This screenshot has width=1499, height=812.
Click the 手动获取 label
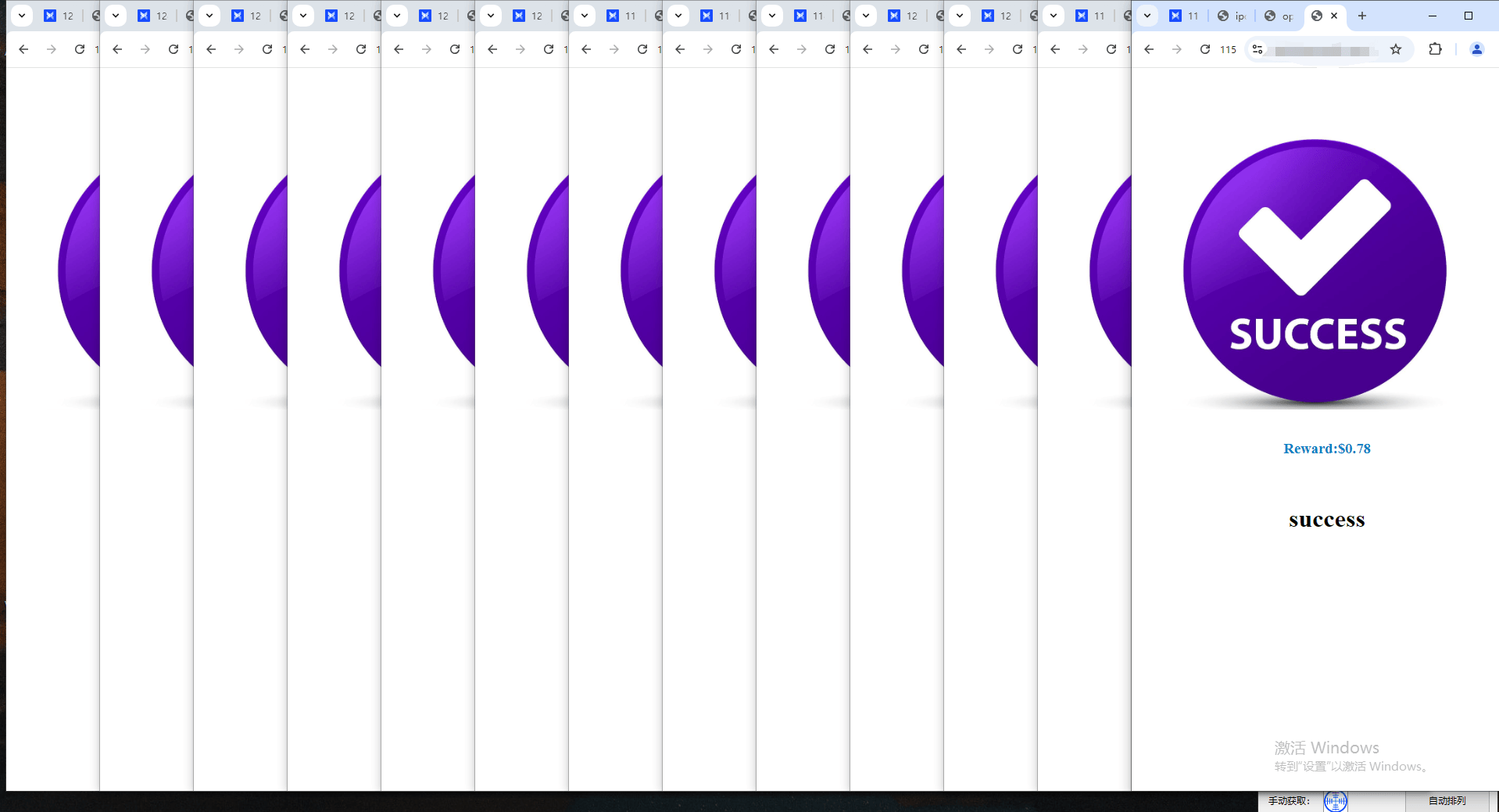1289,801
